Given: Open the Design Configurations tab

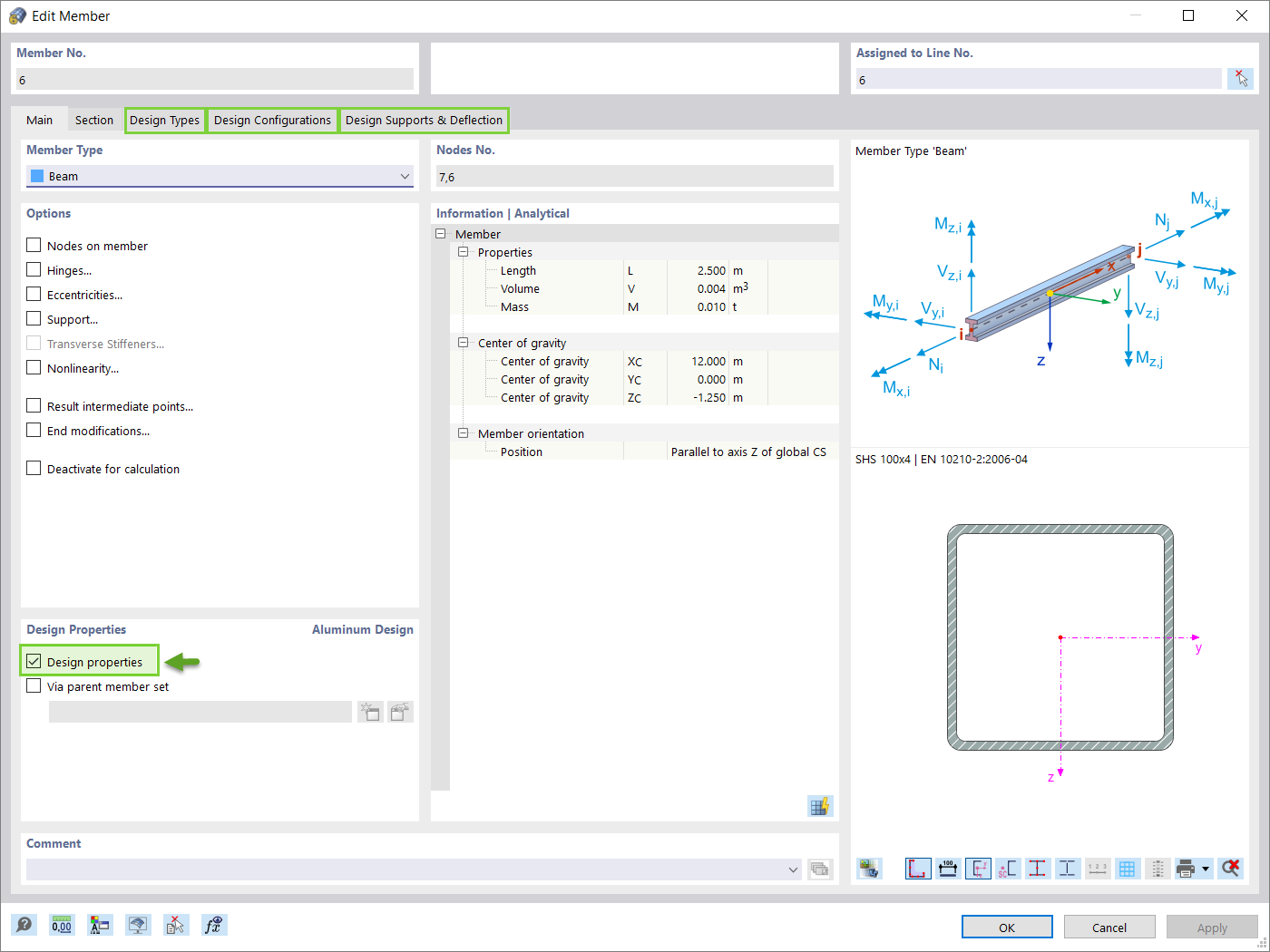Looking at the screenshot, I should pos(272,120).
